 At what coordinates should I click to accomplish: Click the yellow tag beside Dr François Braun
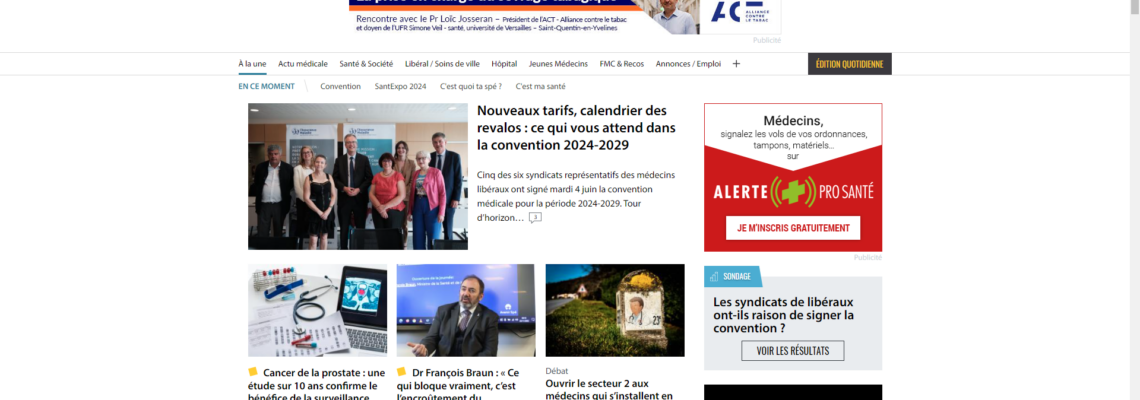tap(401, 372)
